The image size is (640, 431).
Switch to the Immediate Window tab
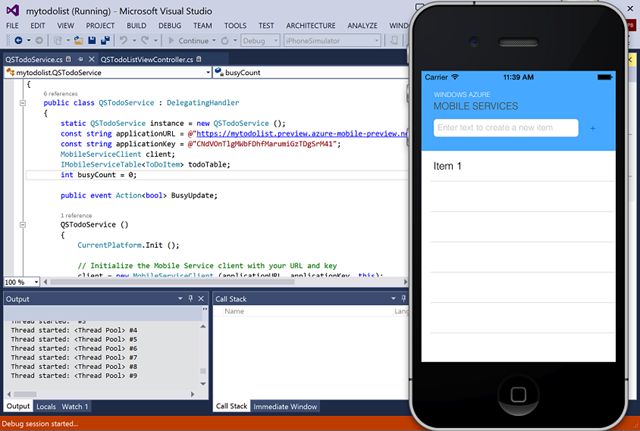click(x=285, y=407)
